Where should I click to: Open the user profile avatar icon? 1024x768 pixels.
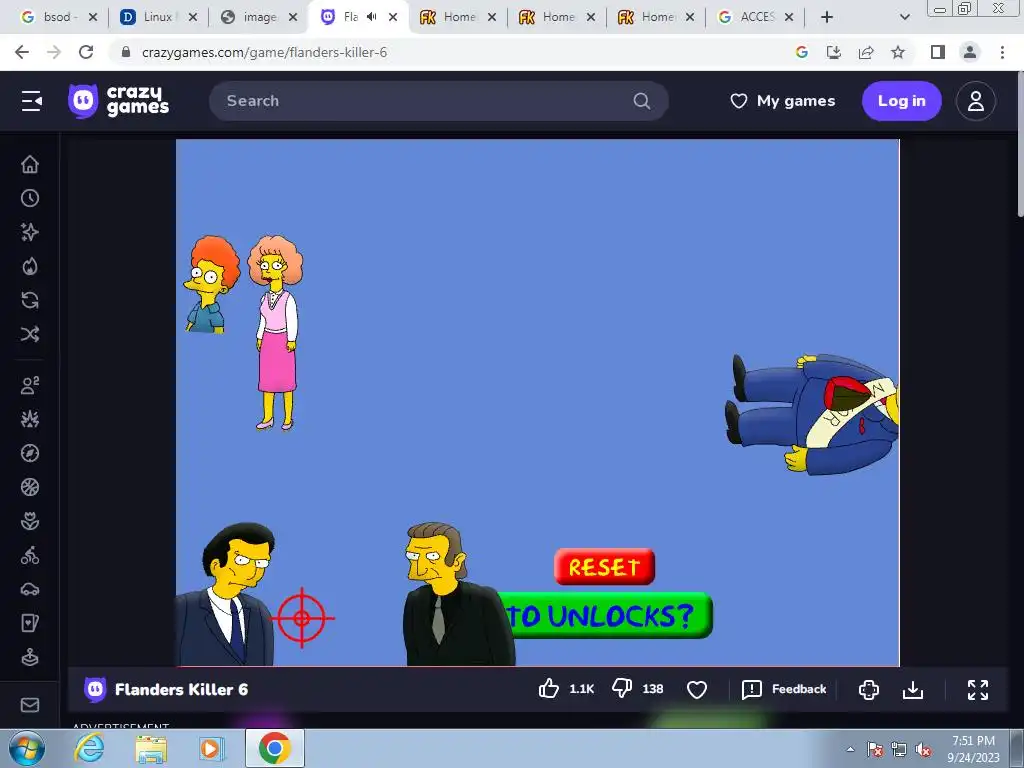pos(976,101)
